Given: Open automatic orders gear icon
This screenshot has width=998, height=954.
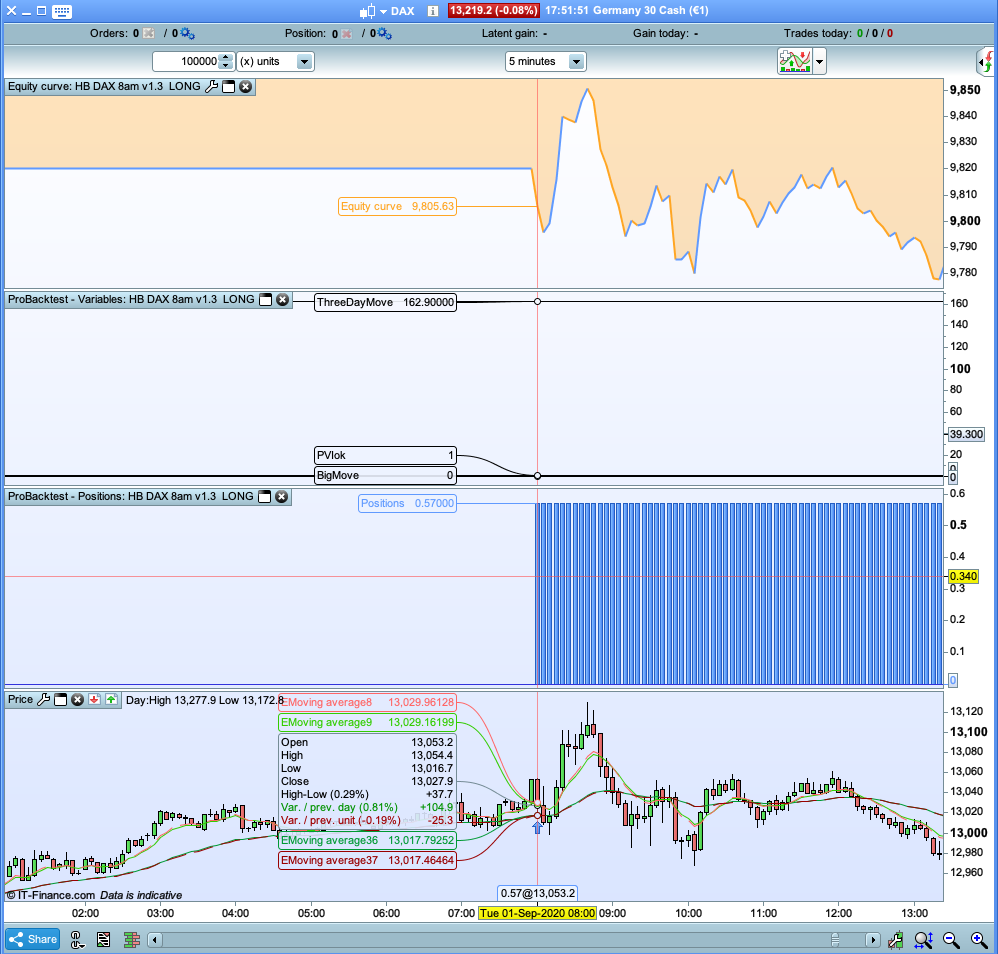Looking at the screenshot, I should tap(187, 33).
